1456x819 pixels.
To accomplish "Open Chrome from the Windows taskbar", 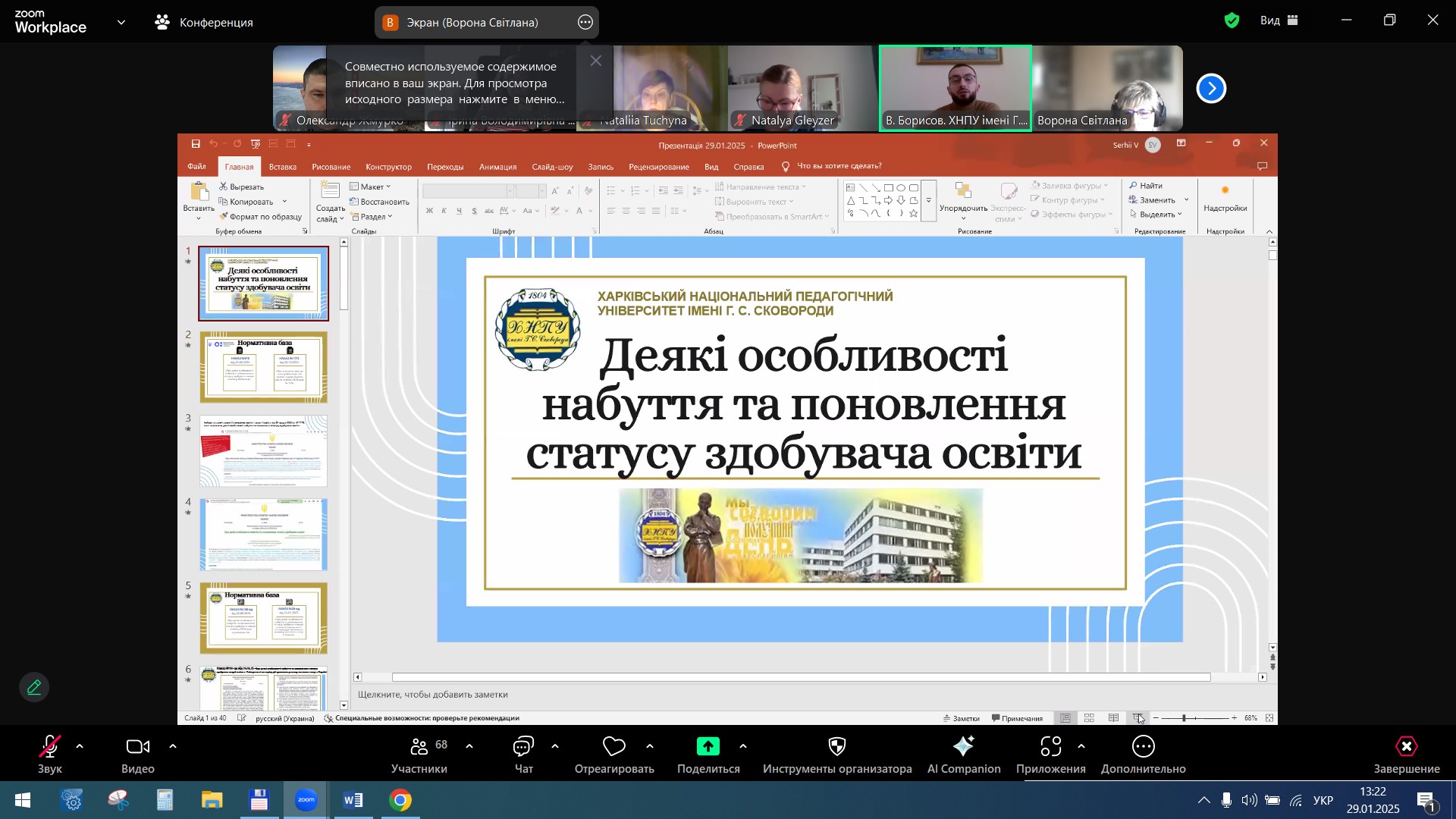I will tap(400, 801).
